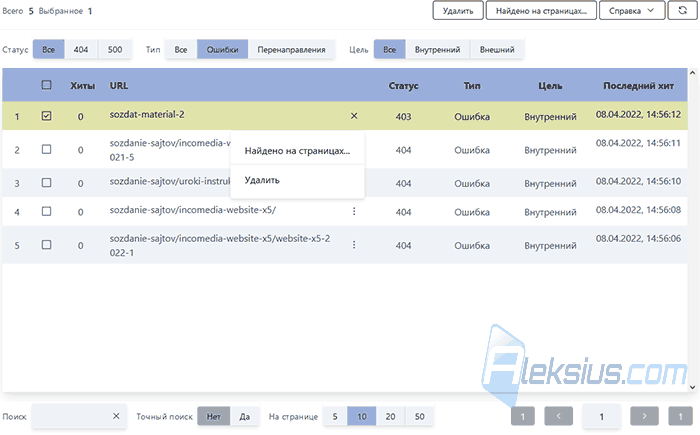This screenshot has width=700, height=435.
Task: Close the menu for sozdat-material-2 row
Action: click(354, 116)
